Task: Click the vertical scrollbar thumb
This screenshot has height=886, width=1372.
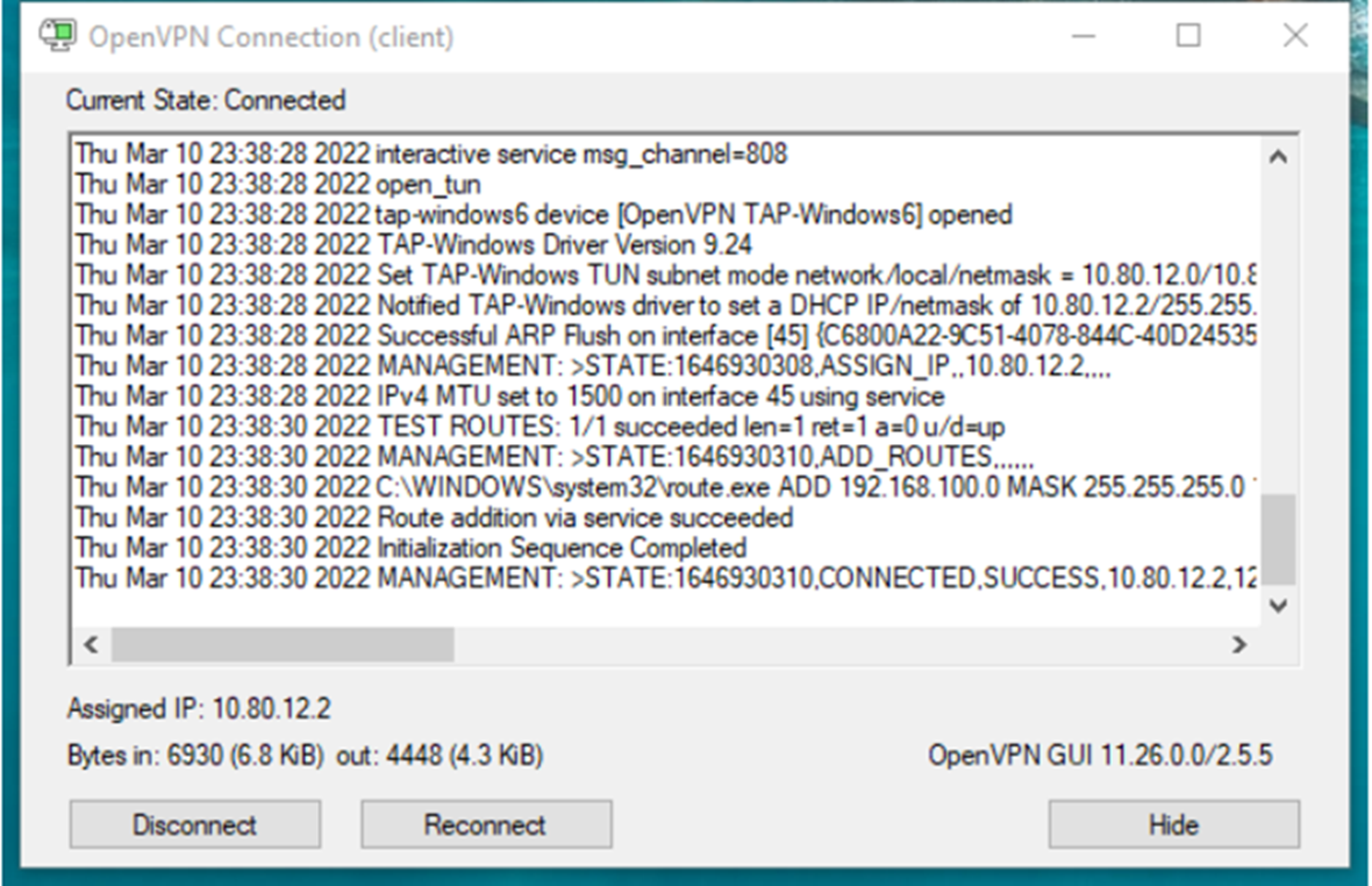Action: (x=1278, y=538)
